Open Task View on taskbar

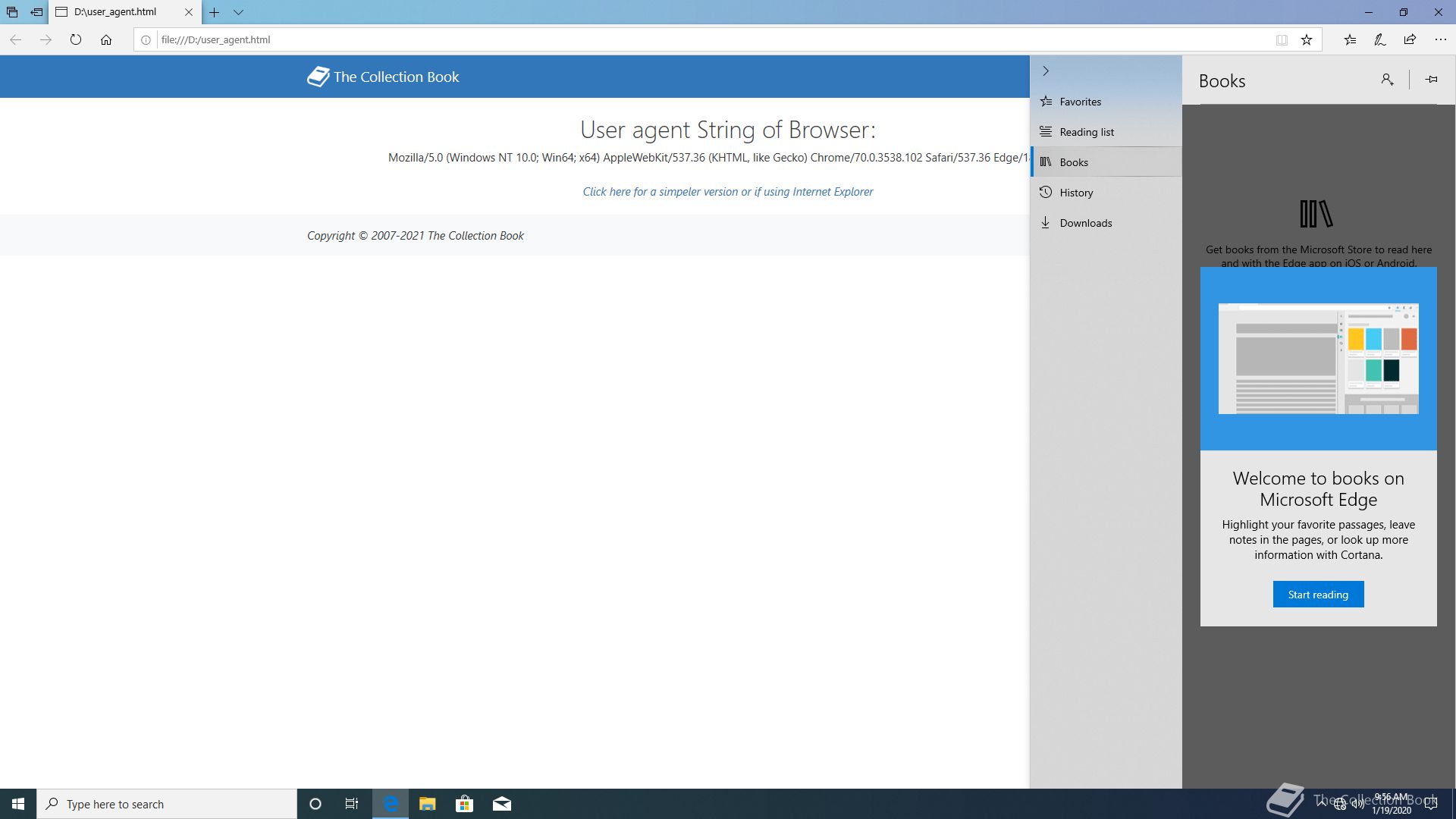coord(352,804)
